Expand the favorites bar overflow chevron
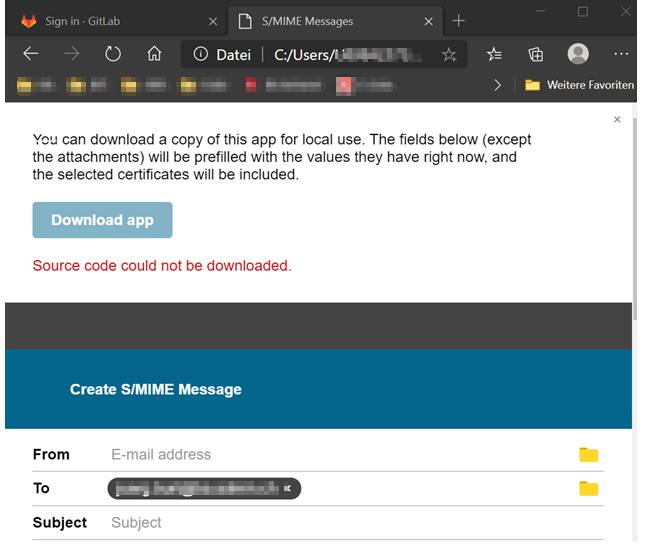 (x=498, y=86)
